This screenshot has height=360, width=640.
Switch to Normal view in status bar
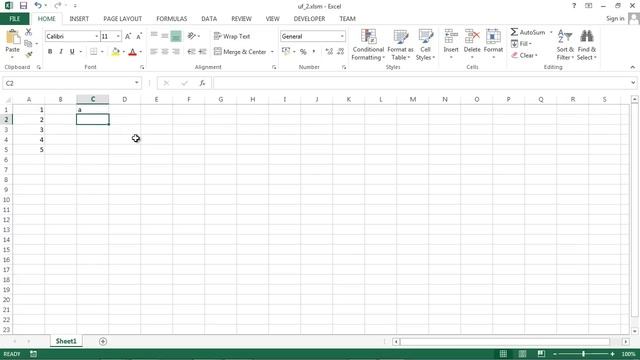(503, 354)
